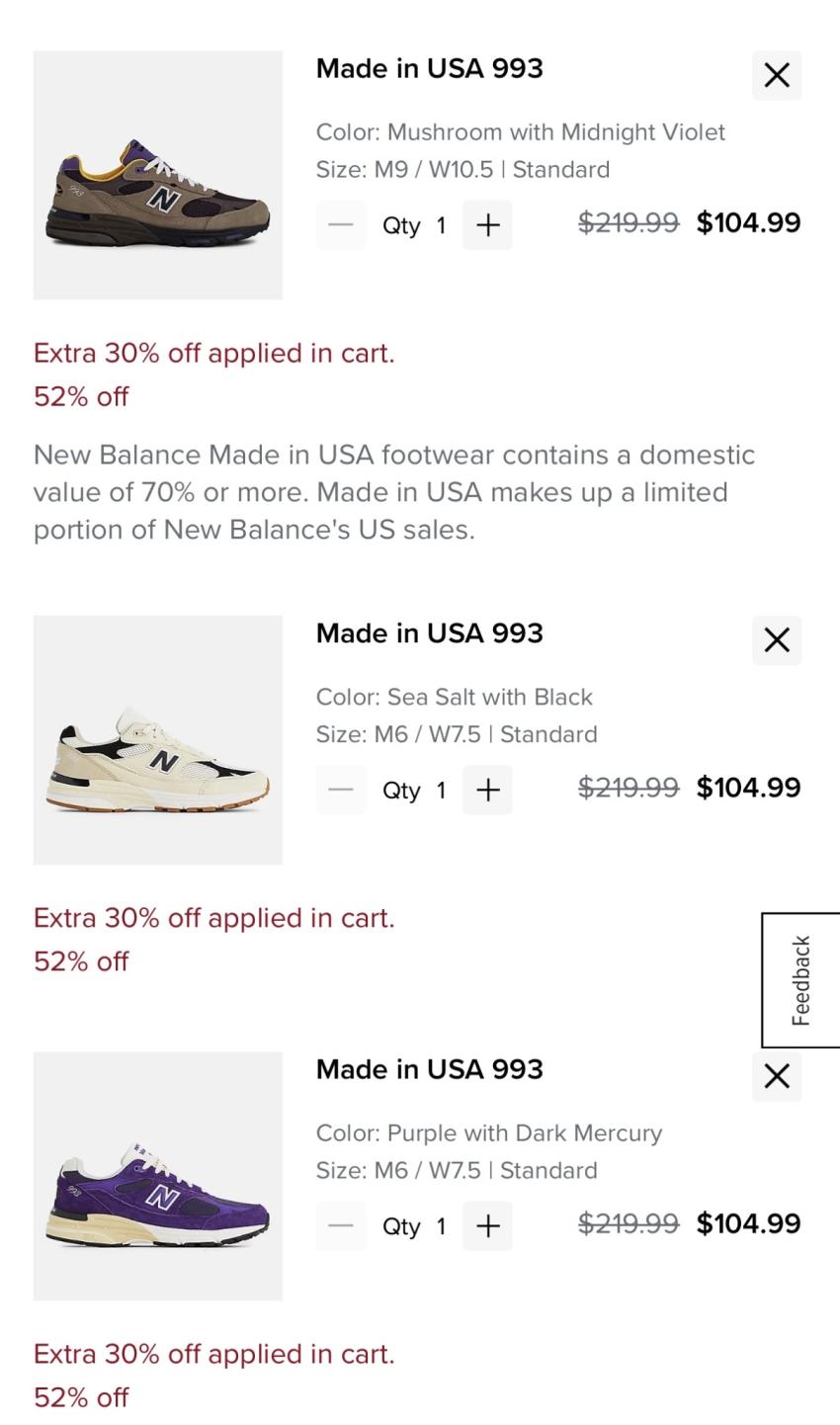Click the Made in USA domestic value disclaimer
840x1425 pixels.
click(393, 492)
